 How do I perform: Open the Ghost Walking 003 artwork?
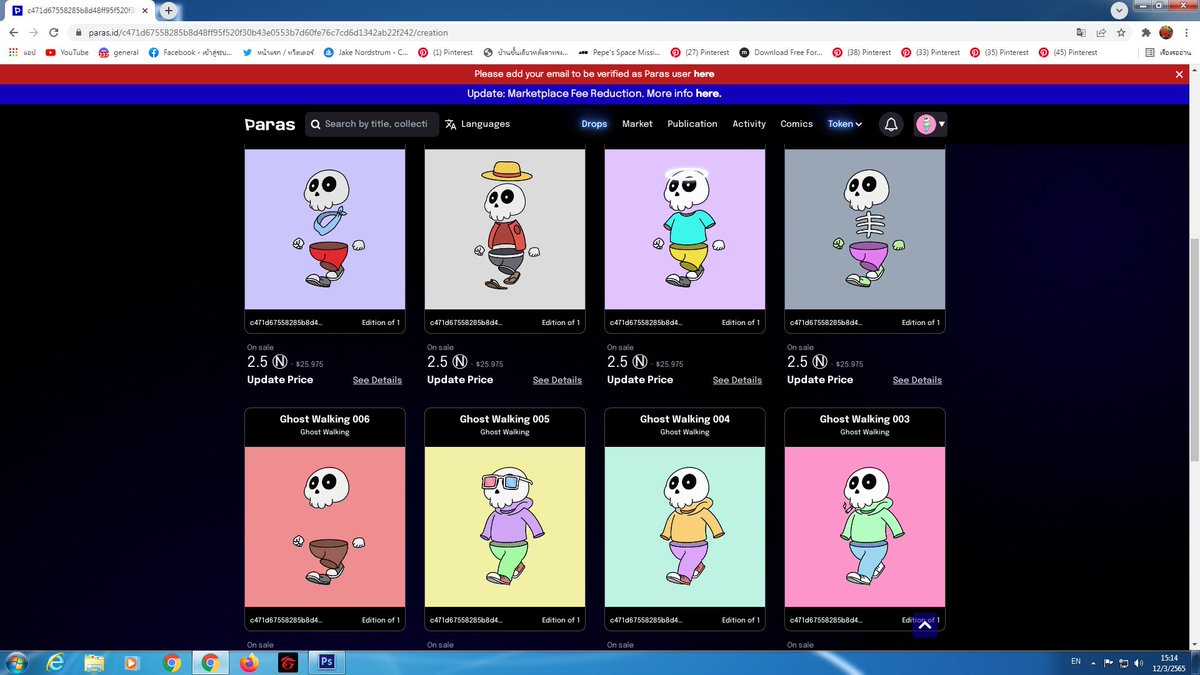pos(865,527)
